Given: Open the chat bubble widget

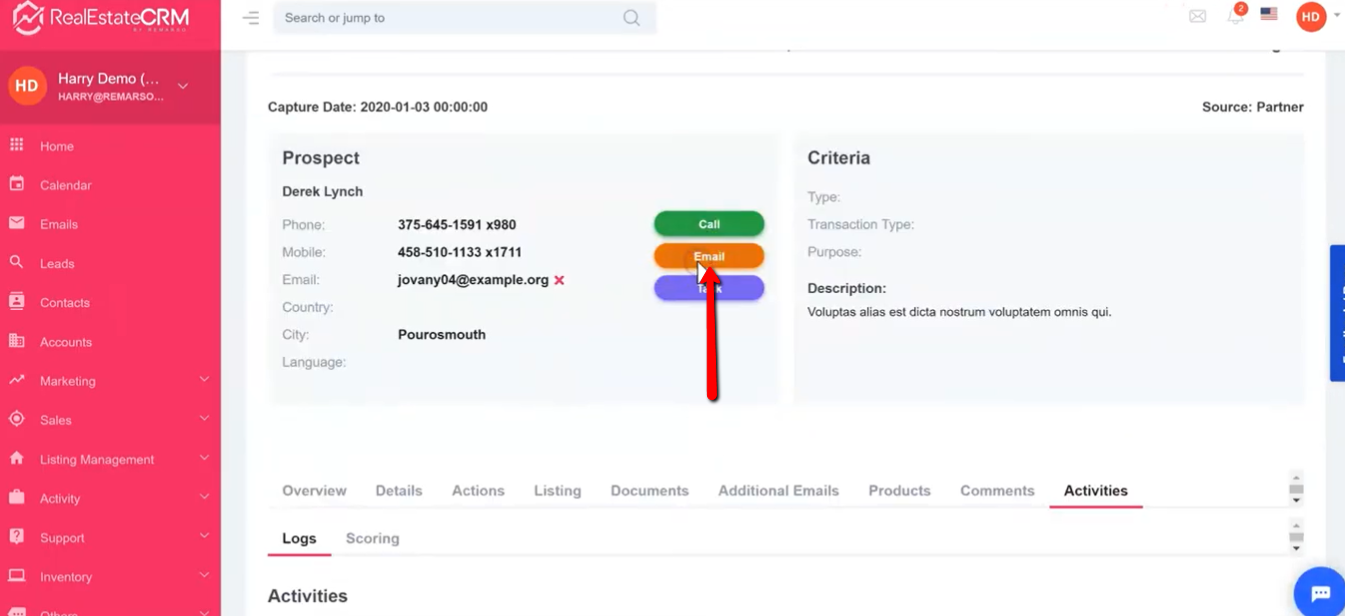Looking at the screenshot, I should coord(1320,593).
